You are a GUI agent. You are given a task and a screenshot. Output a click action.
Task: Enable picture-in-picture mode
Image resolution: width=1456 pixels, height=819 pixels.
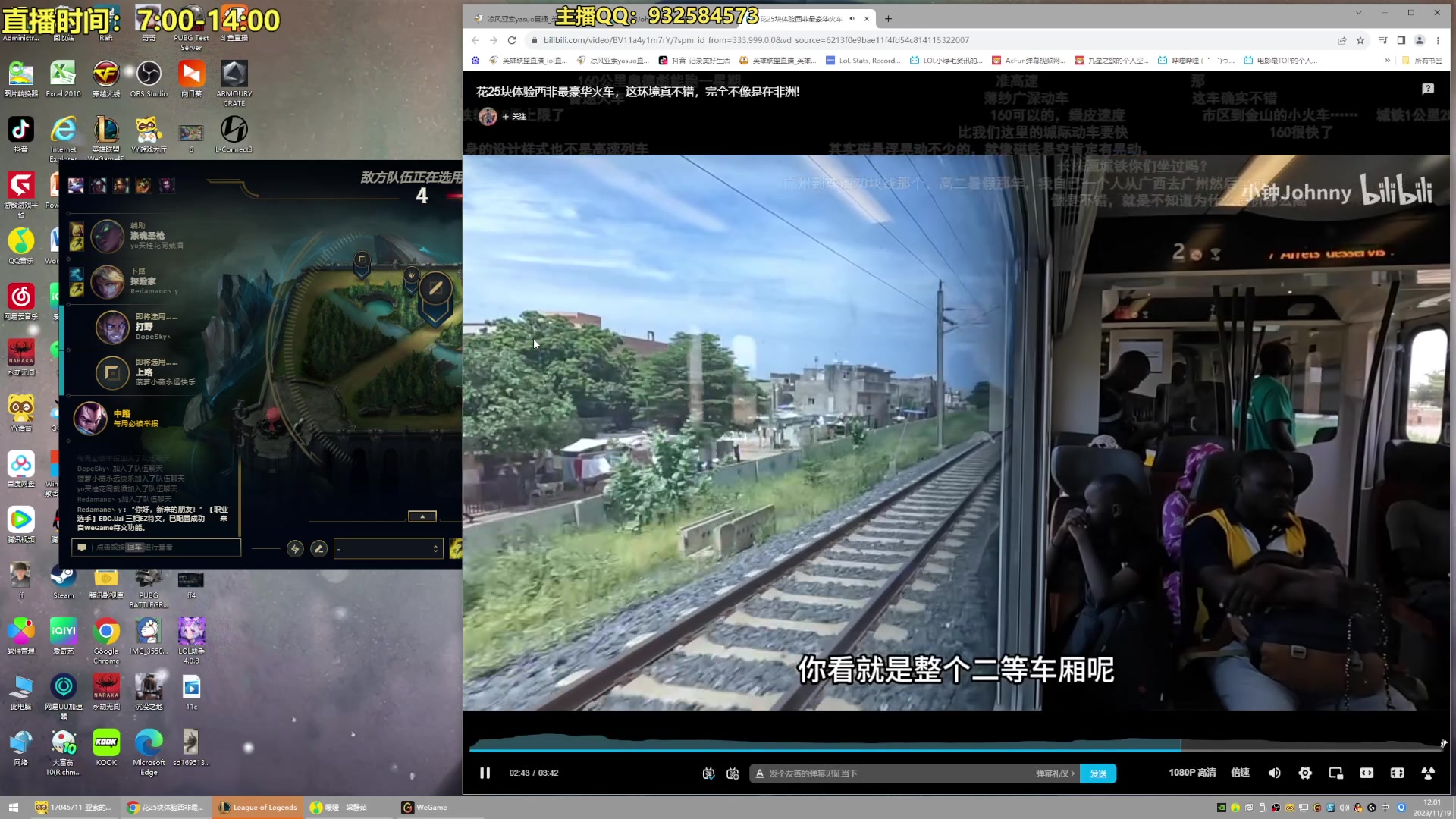click(x=1336, y=773)
